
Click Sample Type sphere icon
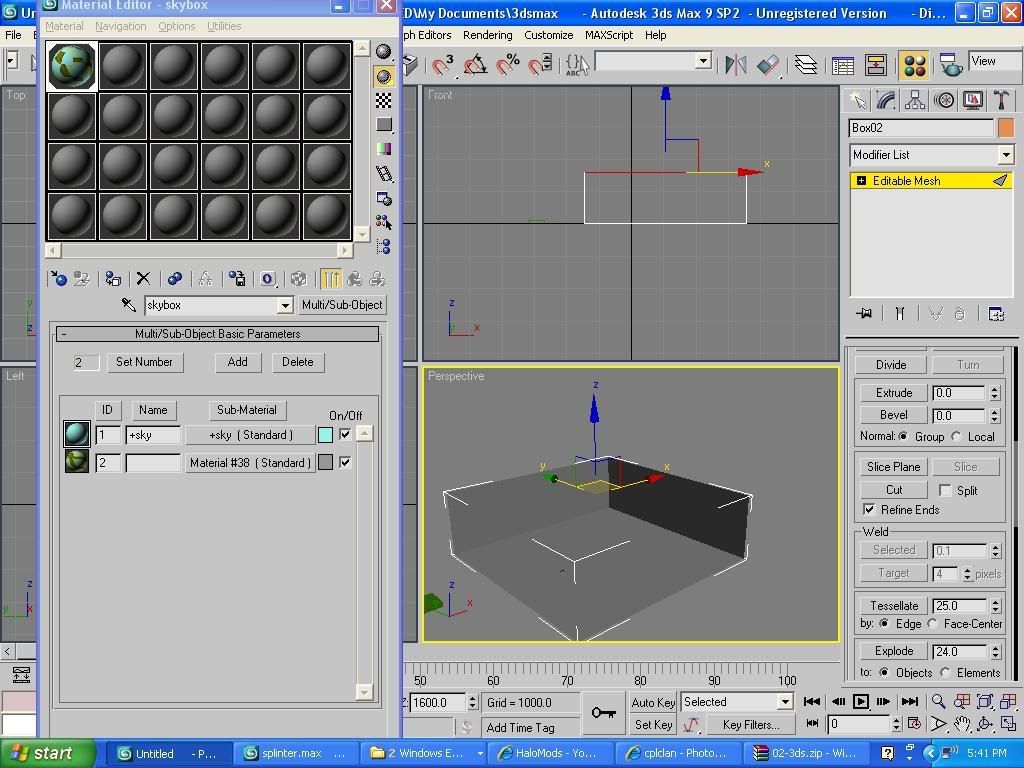[384, 52]
